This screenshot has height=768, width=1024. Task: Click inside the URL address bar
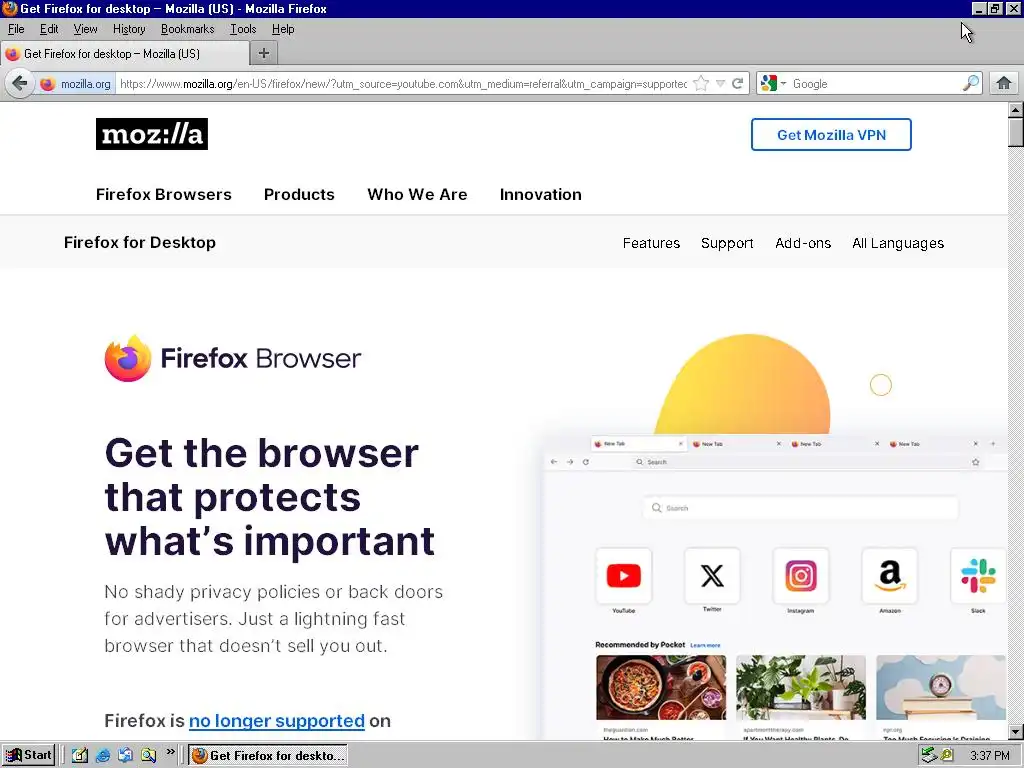[403, 84]
